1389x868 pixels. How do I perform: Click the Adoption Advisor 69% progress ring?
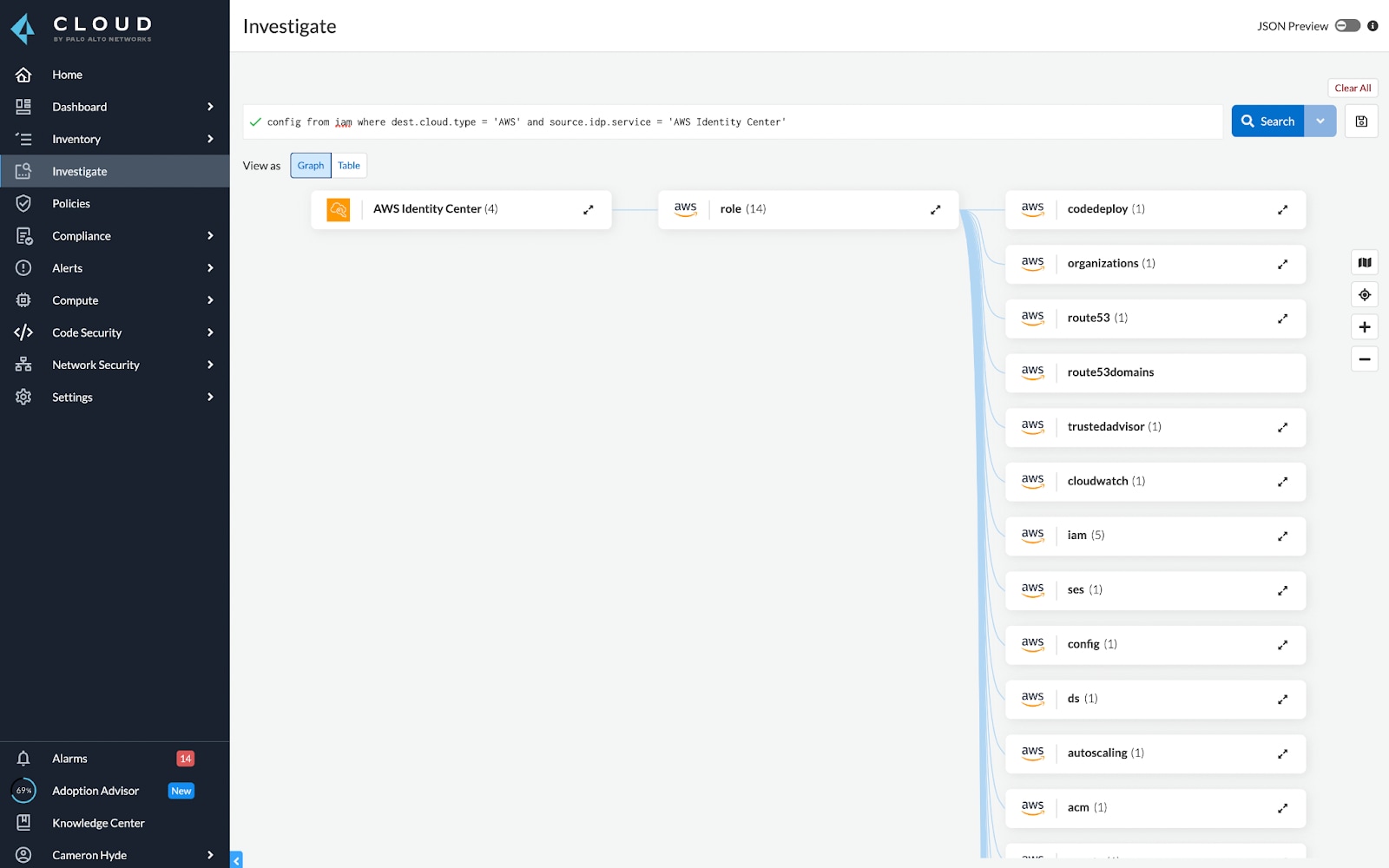click(23, 791)
